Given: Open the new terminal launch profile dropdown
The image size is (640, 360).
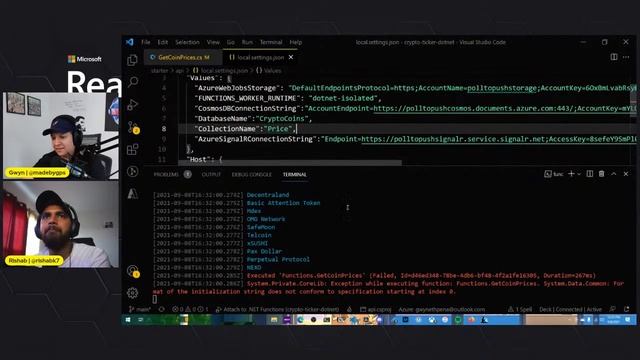Looking at the screenshot, I should pyautogui.click(x=579, y=174).
